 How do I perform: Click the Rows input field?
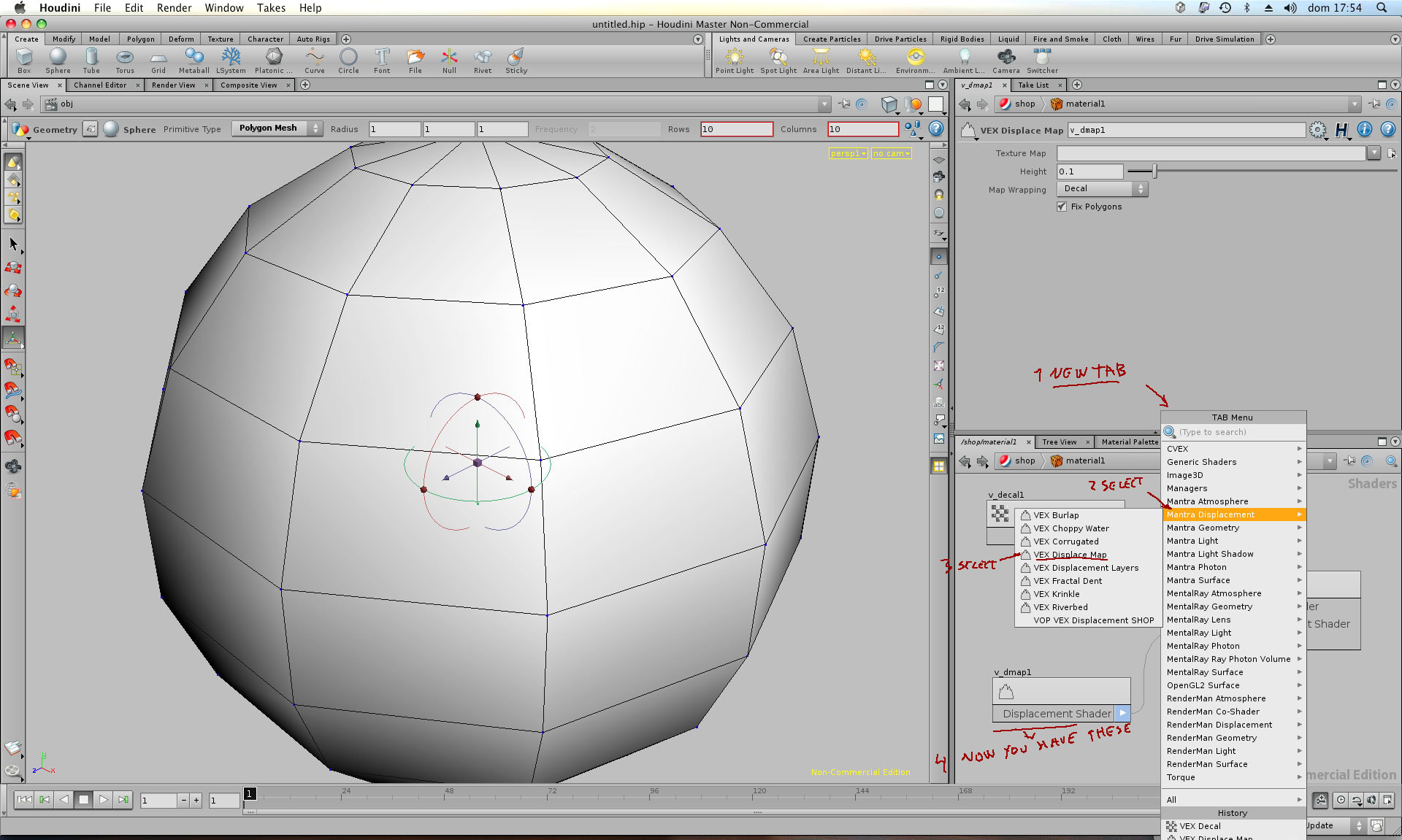(736, 129)
